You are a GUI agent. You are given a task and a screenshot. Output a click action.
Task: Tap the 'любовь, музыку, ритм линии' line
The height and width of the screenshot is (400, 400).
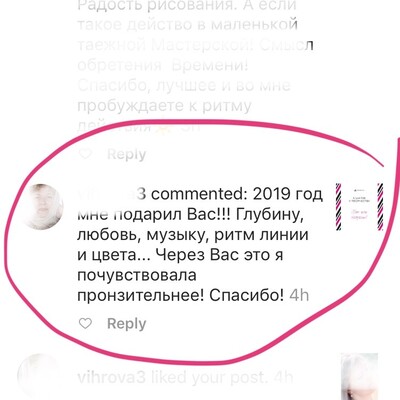click(193, 235)
